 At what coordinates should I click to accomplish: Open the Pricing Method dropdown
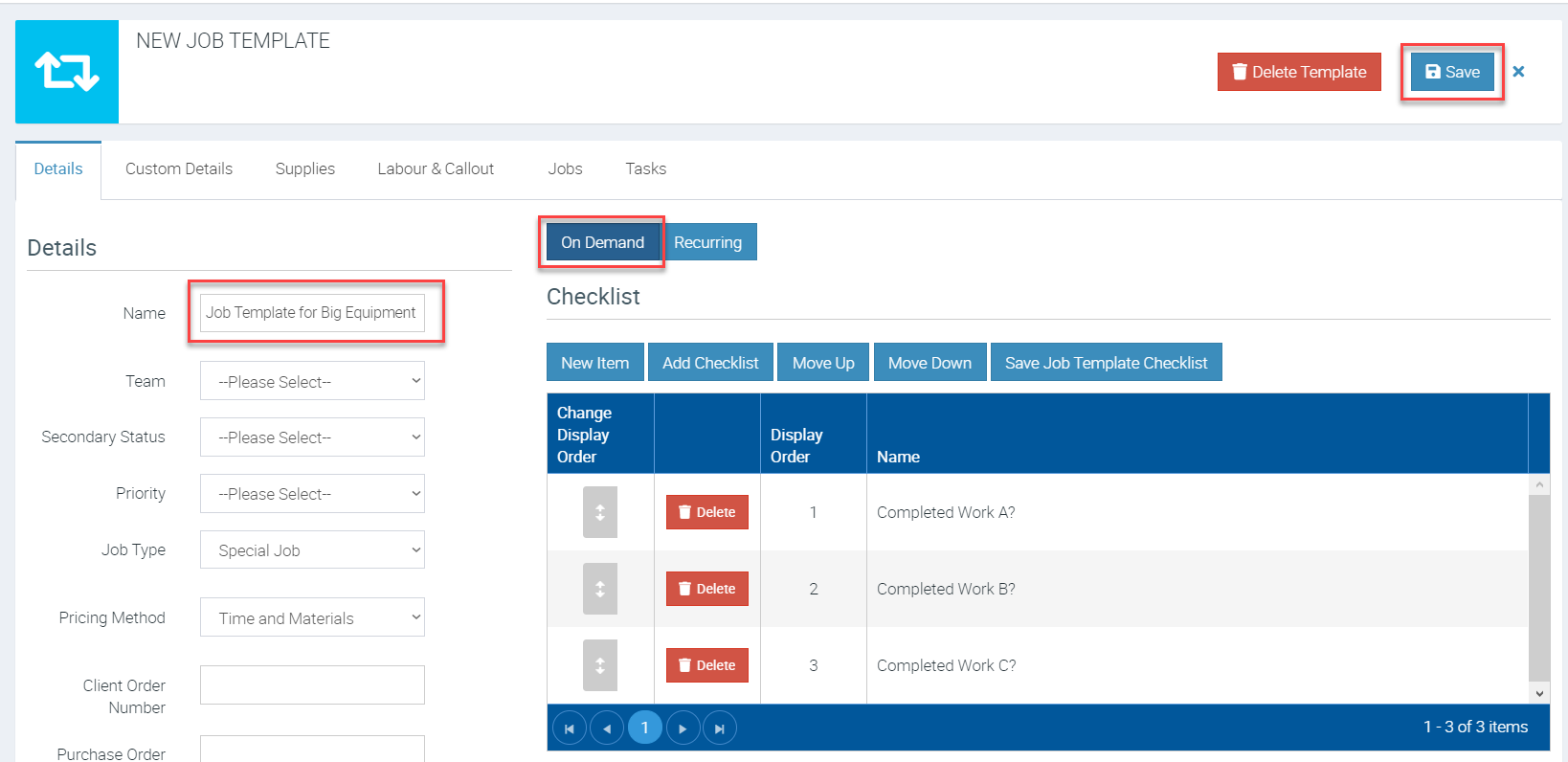pyautogui.click(x=312, y=617)
